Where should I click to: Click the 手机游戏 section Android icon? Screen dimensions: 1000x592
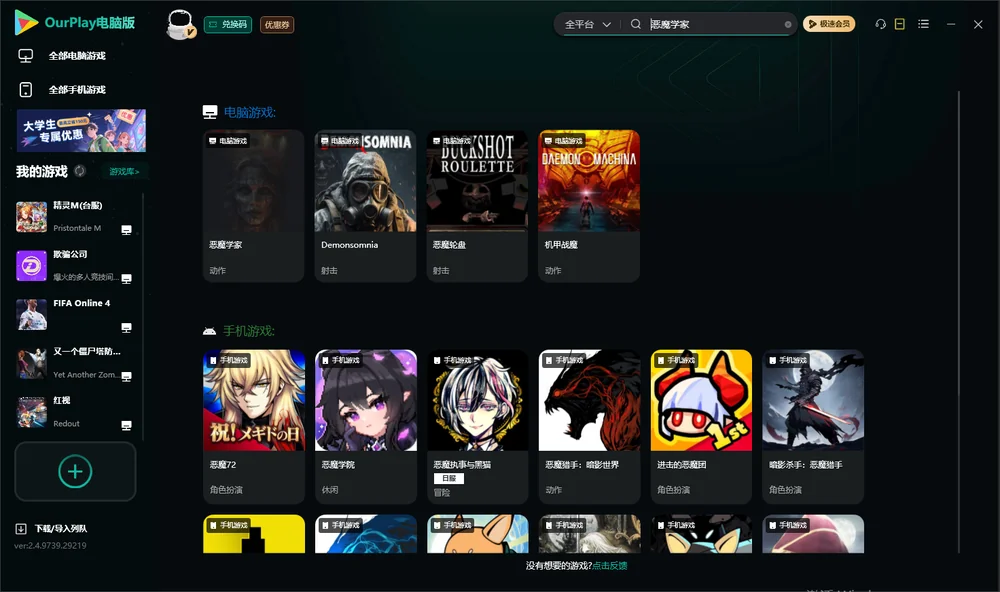[209, 331]
